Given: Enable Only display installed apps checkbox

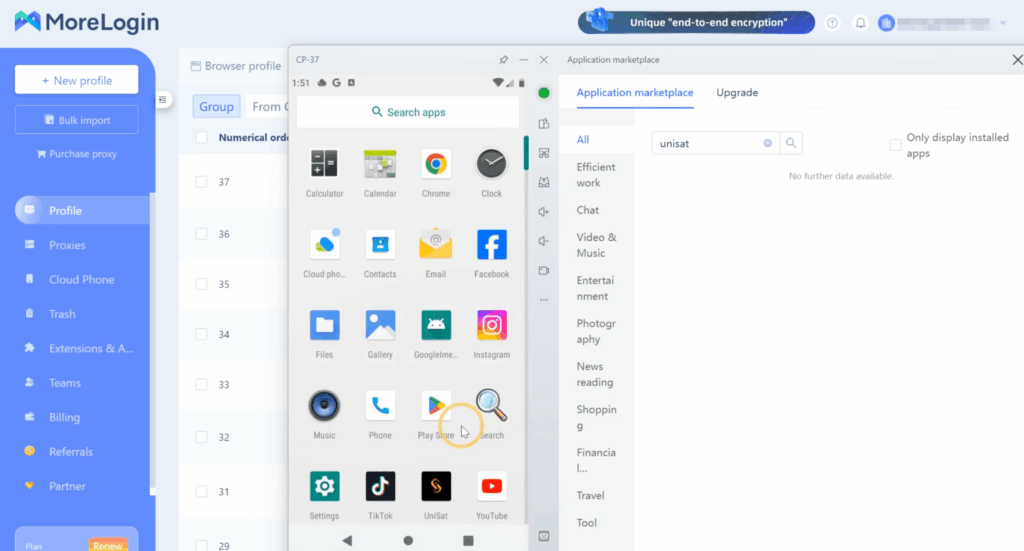Looking at the screenshot, I should (895, 145).
